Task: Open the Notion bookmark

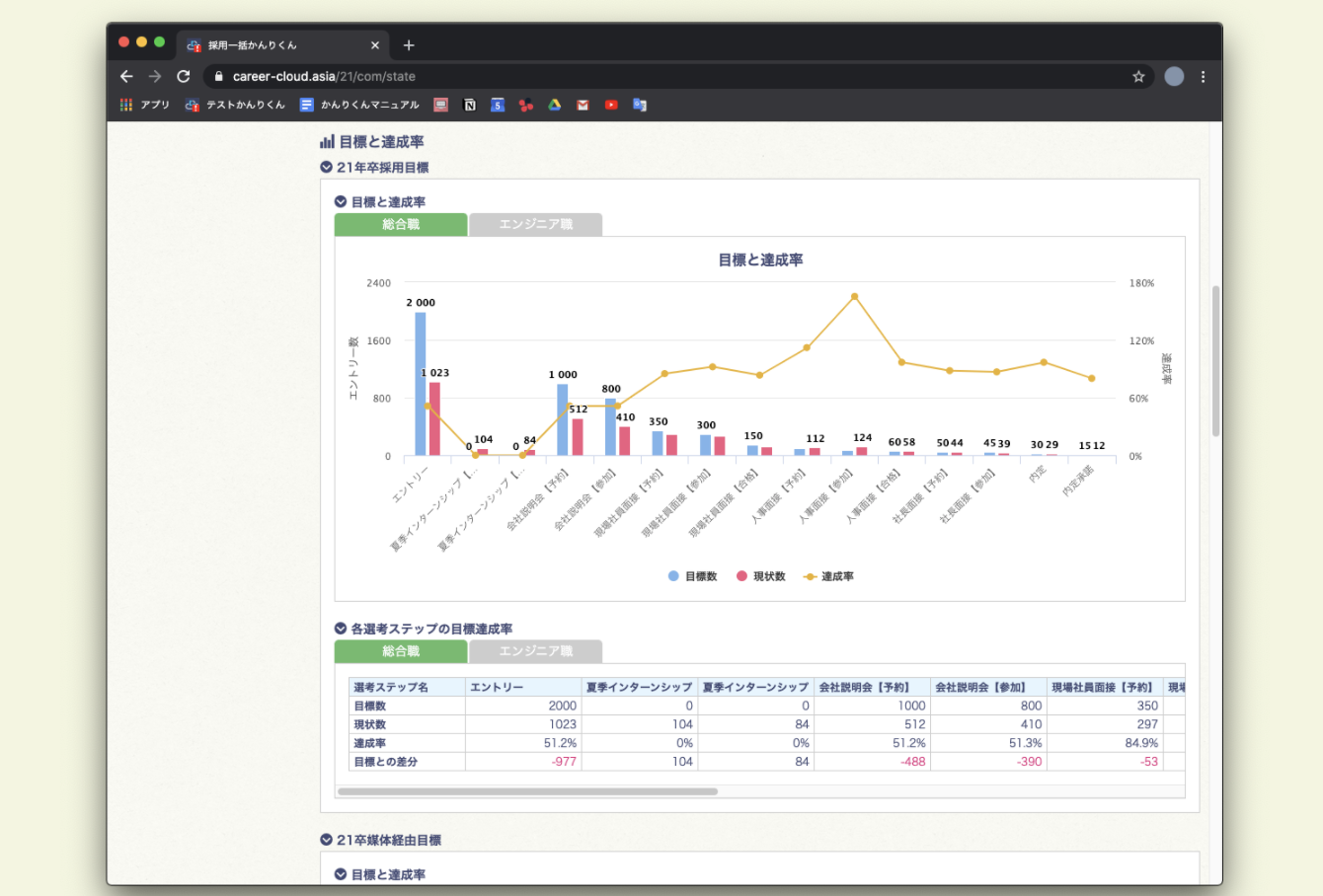Action: pyautogui.click(x=470, y=105)
